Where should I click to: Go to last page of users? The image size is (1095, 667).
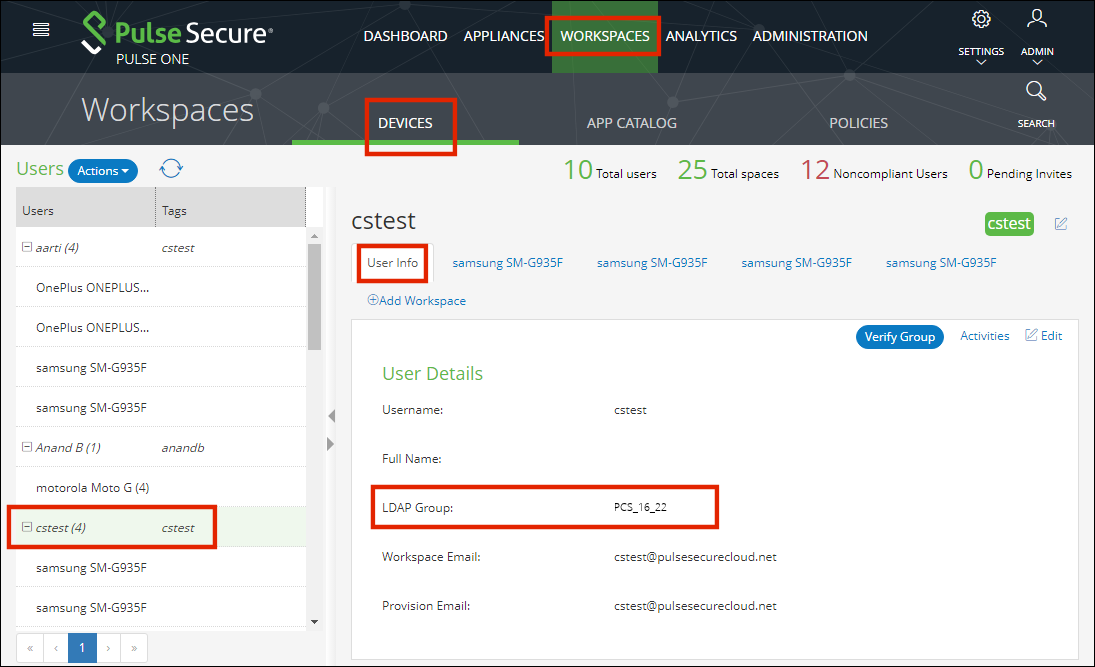click(x=134, y=648)
